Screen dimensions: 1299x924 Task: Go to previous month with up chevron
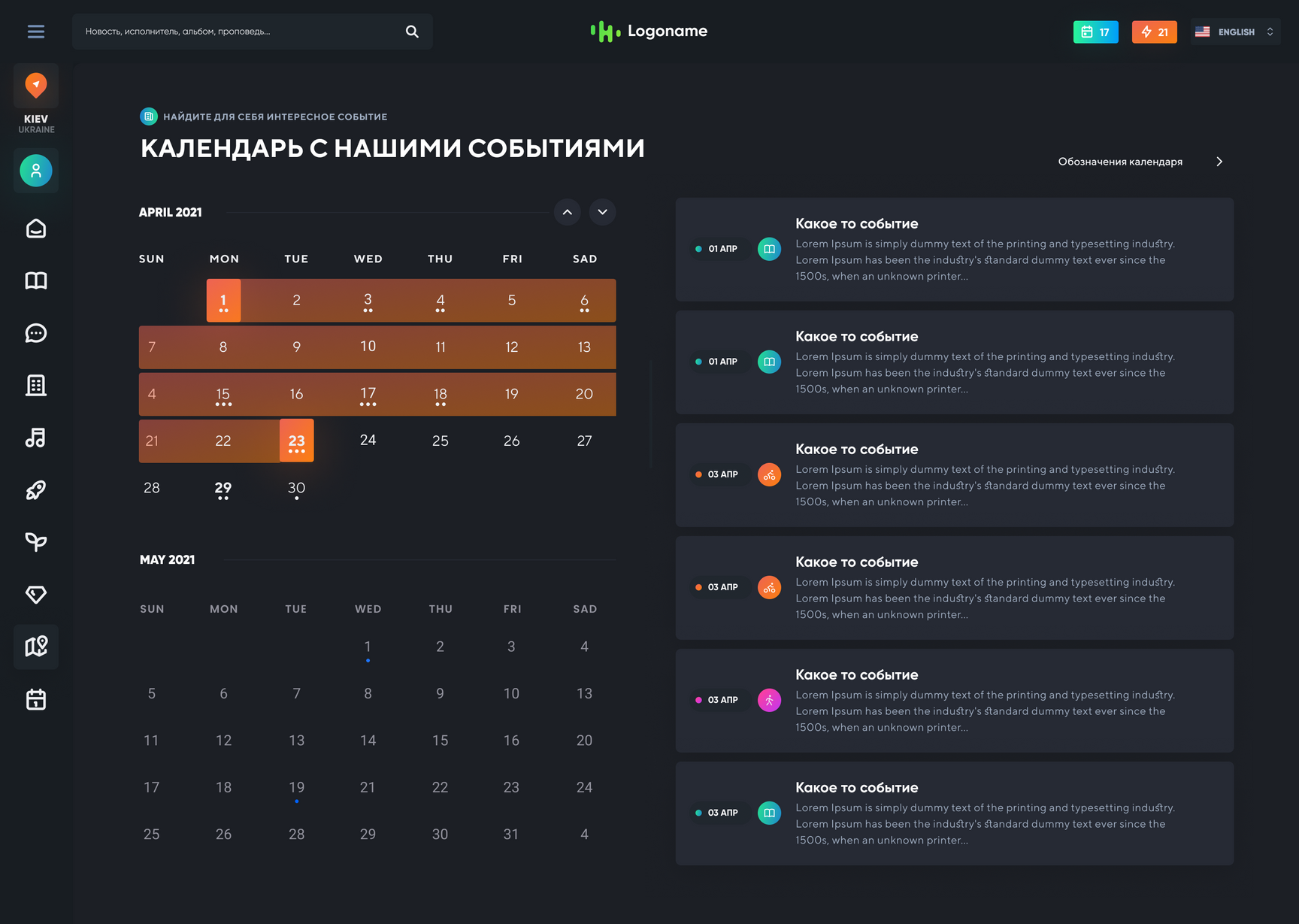(x=568, y=212)
